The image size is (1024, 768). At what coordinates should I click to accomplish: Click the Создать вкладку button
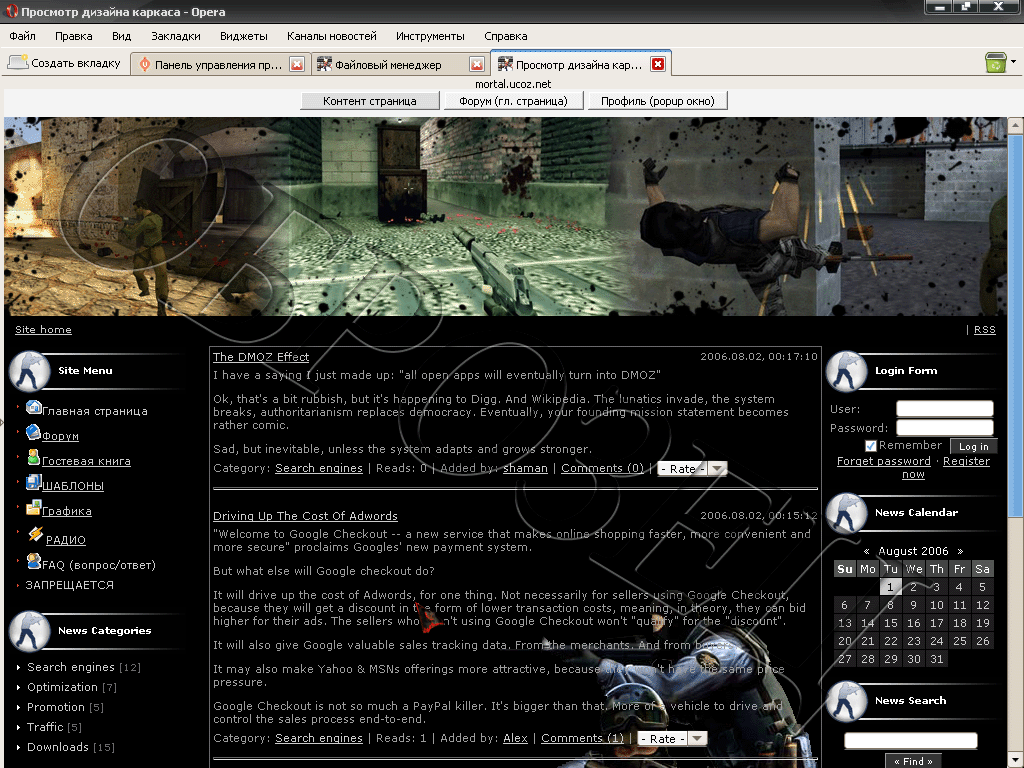(x=65, y=63)
